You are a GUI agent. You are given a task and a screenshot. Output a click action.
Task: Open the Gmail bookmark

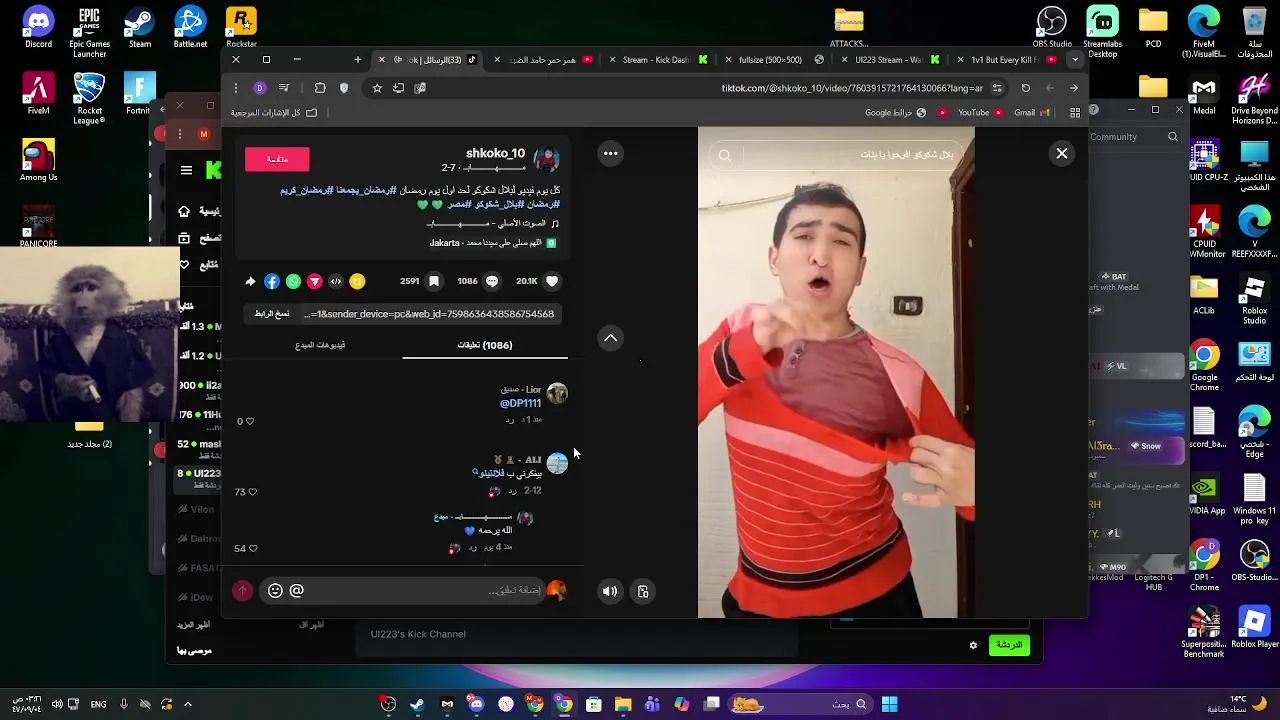tap(1031, 113)
